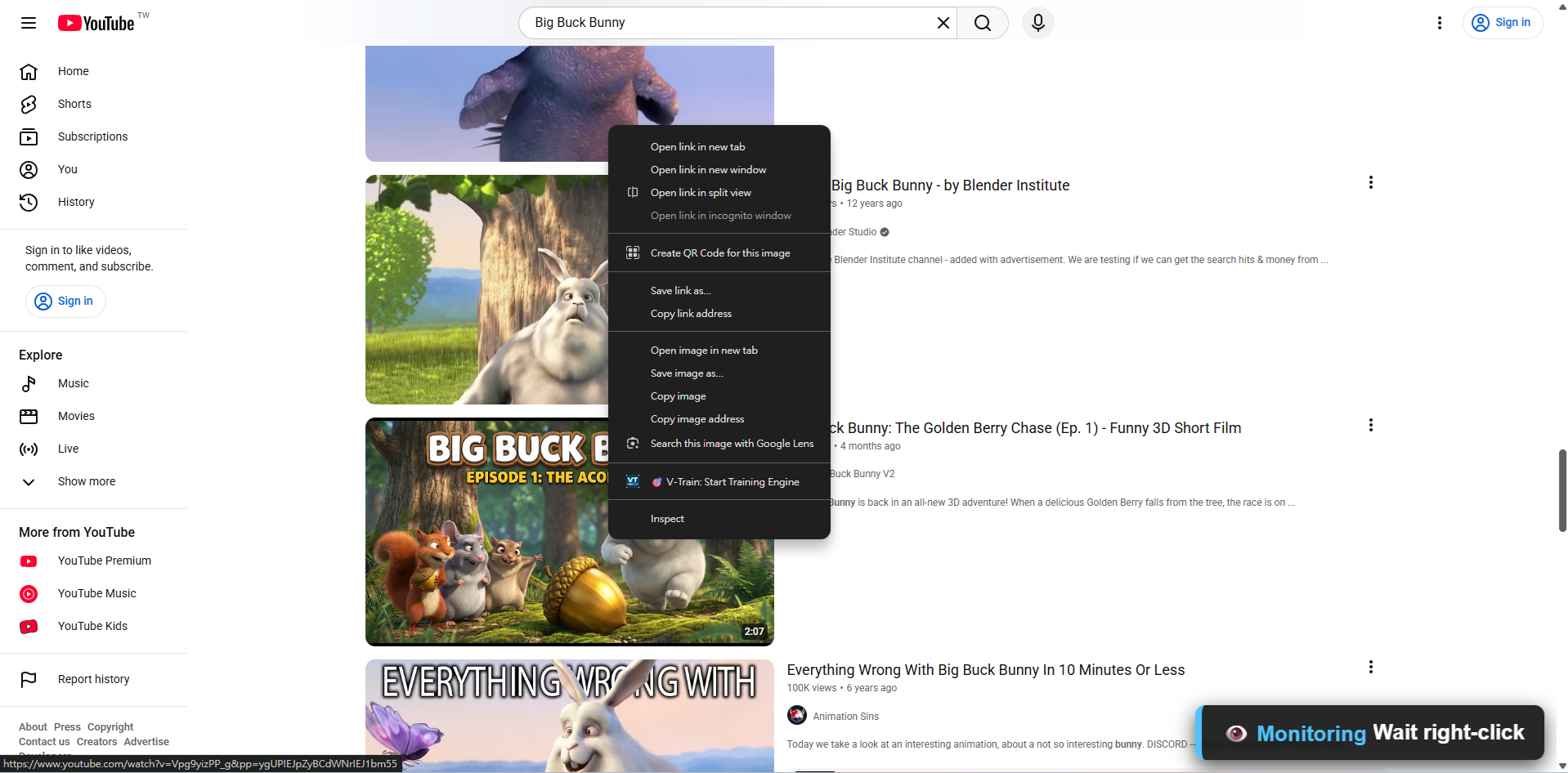
Task: Select Create QR Code for this image
Action: 719,253
